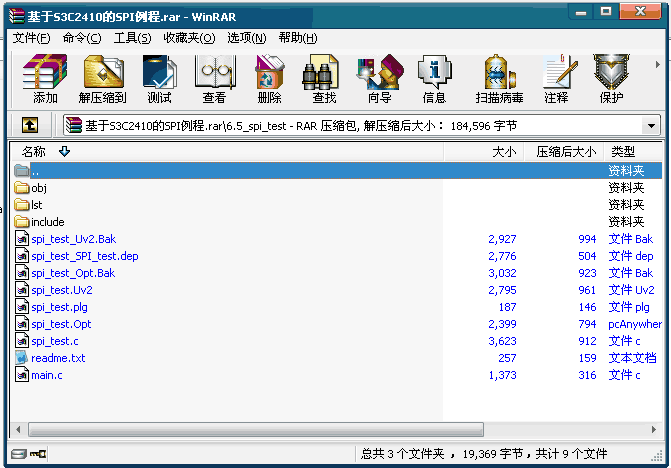Screen dimensions: 671x468
Task: Expand the address path dropdown
Action: (651, 126)
